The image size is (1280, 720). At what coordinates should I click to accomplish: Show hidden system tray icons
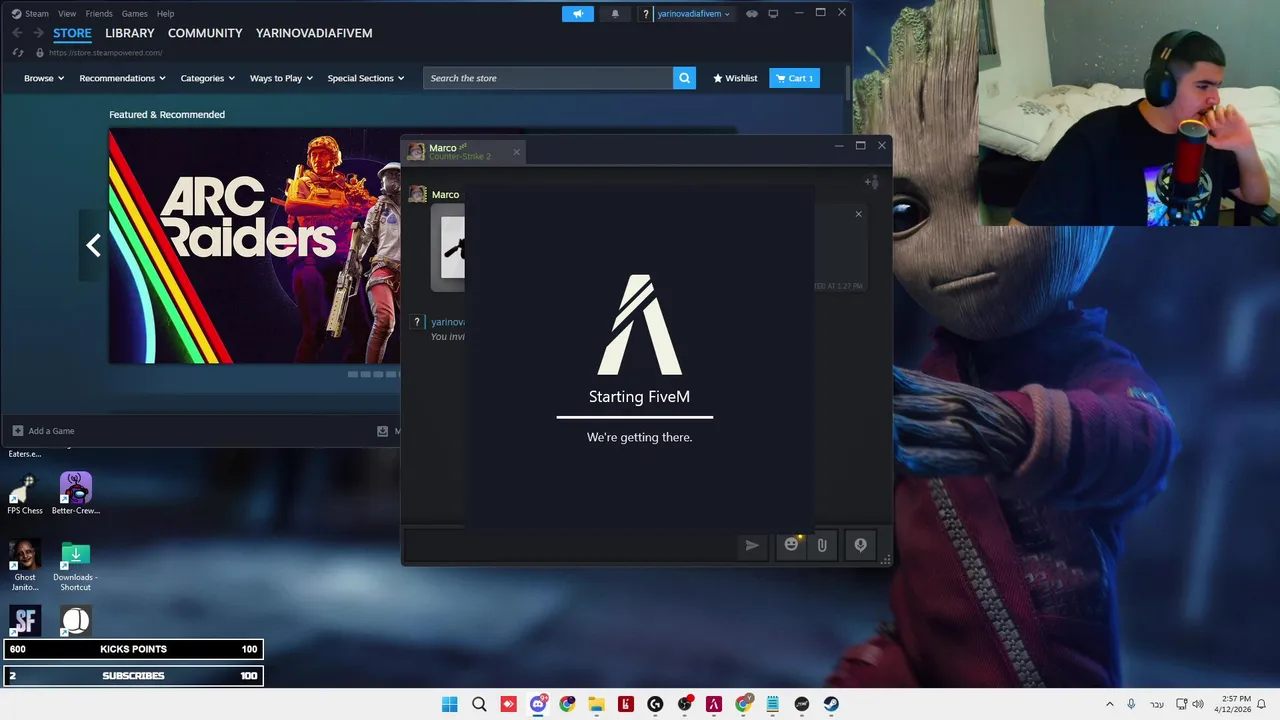[x=1109, y=704]
